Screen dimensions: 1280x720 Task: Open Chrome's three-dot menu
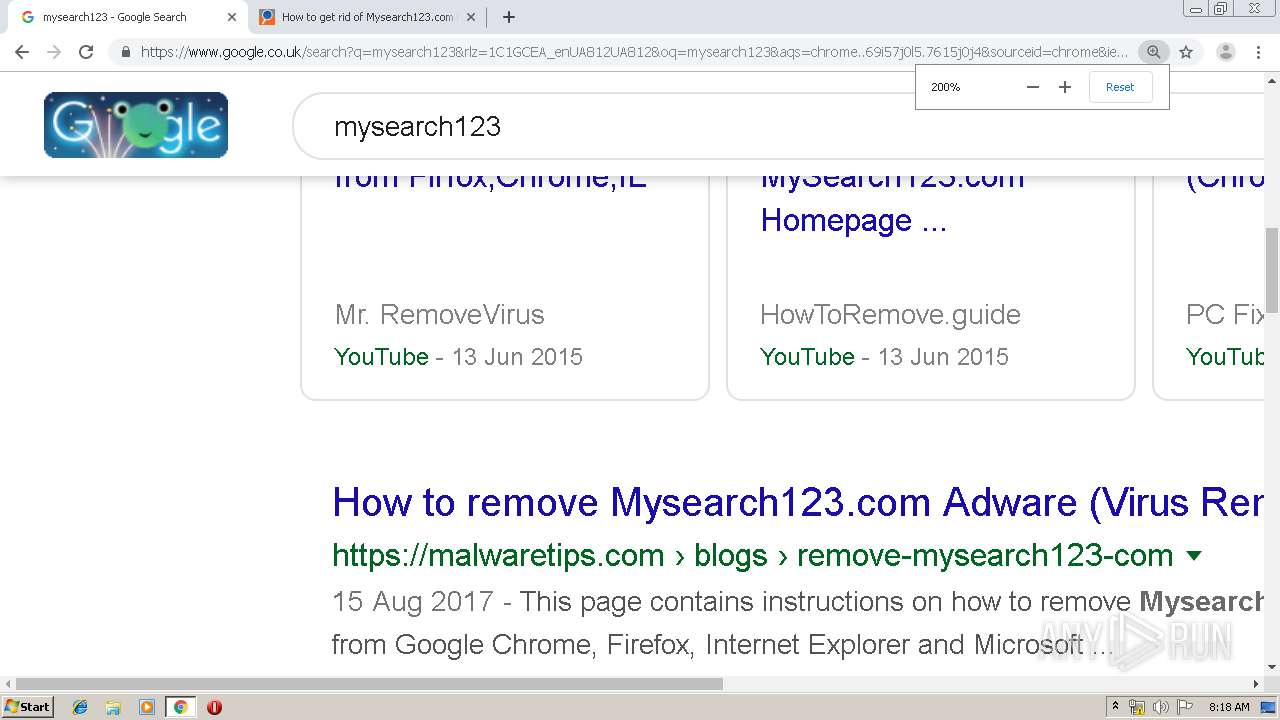pos(1258,52)
